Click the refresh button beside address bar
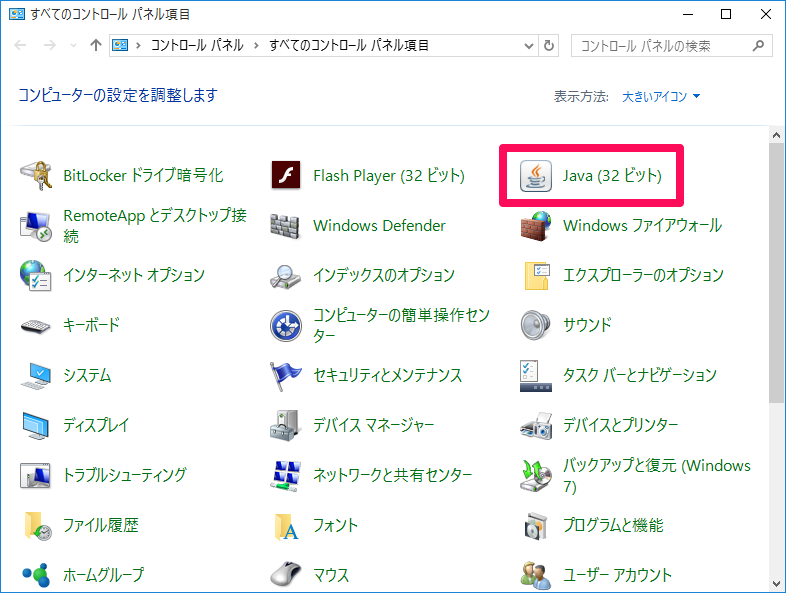Viewport: 786px width, 593px height. [x=548, y=46]
